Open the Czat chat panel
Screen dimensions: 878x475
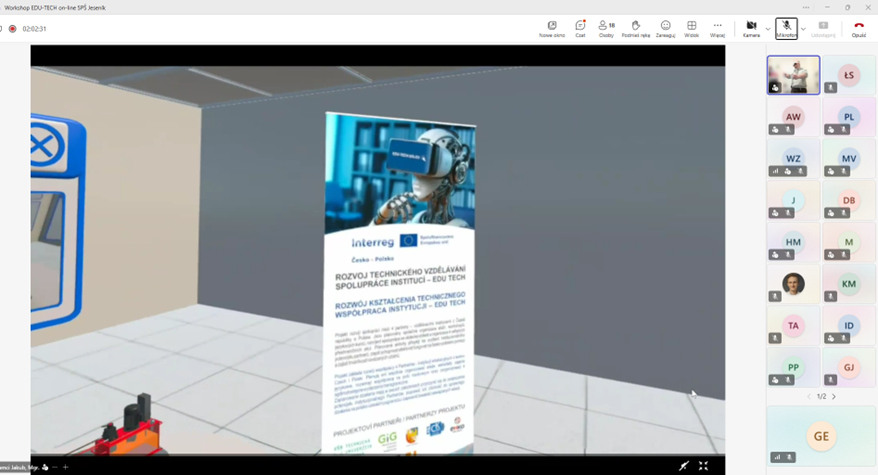(x=580, y=28)
